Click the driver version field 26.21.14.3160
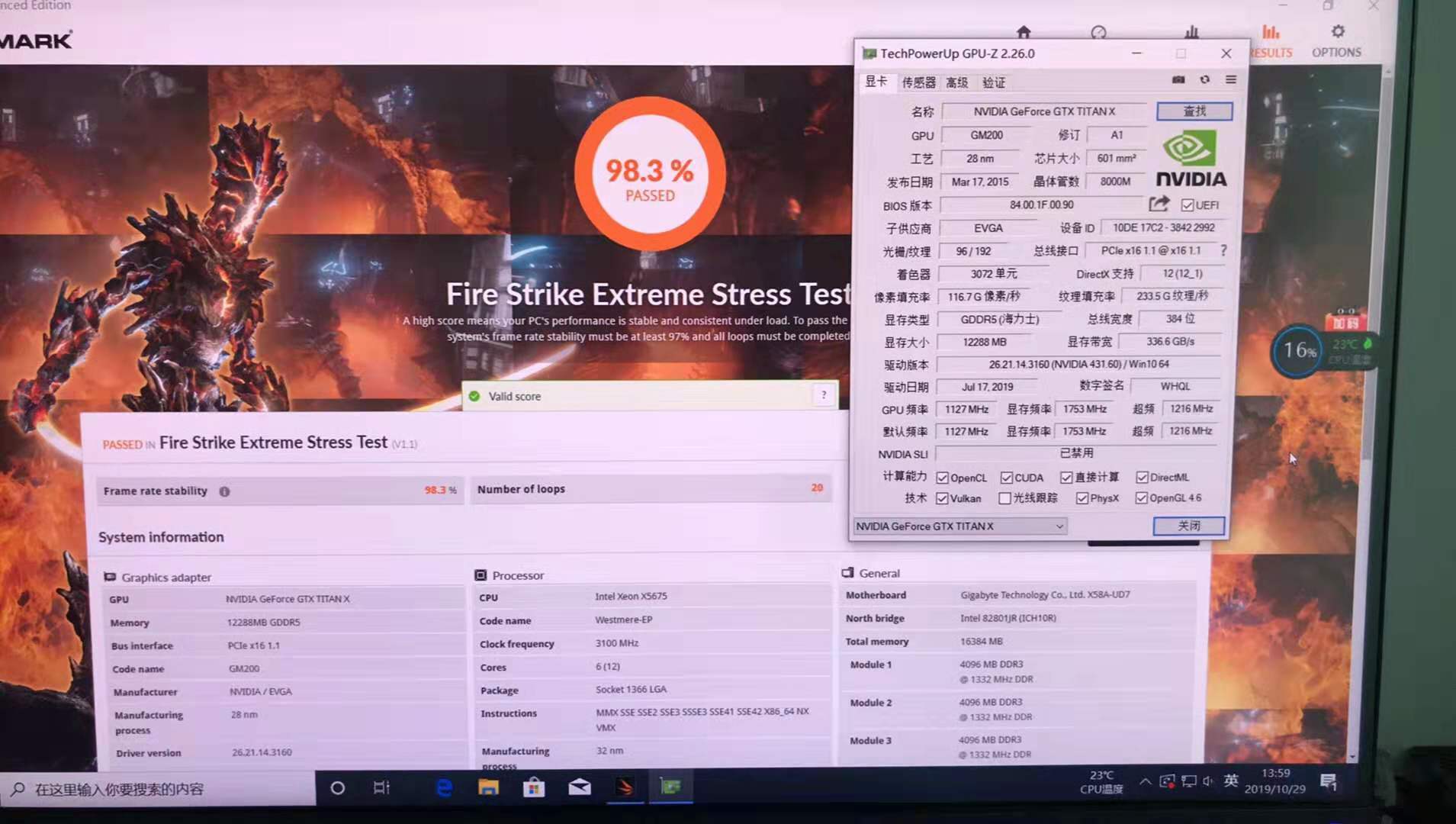Screen dimensions: 1456x824 point(1078,365)
